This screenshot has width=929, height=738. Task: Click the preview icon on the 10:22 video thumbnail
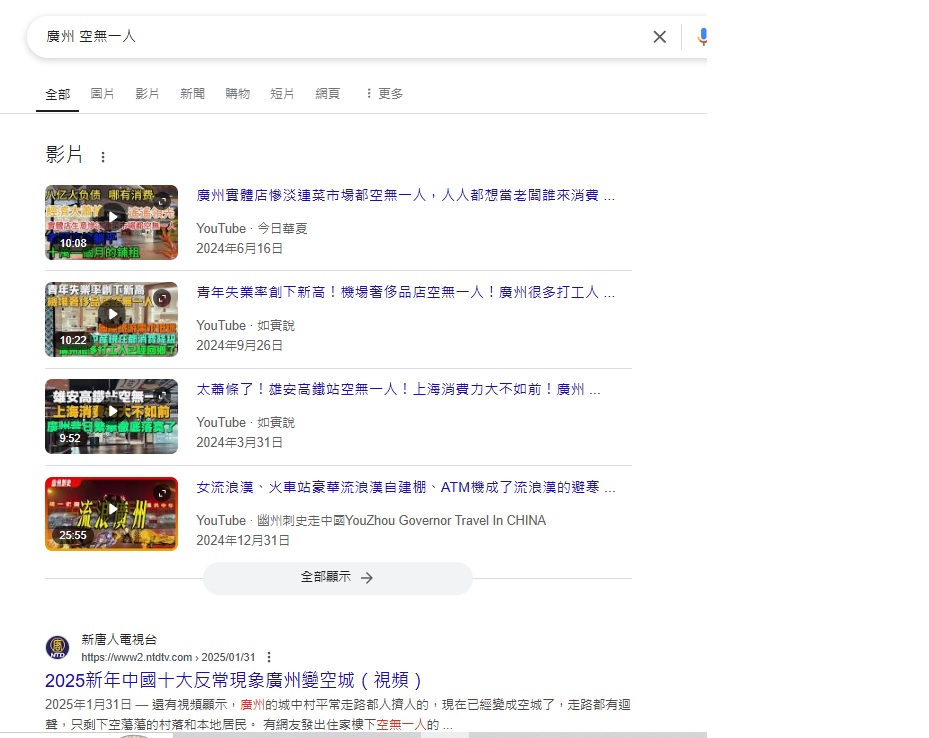(x=162, y=299)
